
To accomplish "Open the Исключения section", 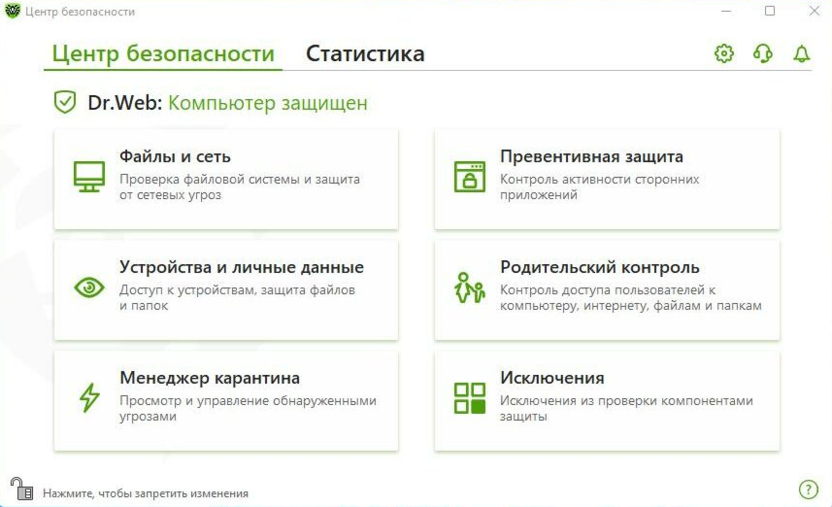I will point(607,401).
